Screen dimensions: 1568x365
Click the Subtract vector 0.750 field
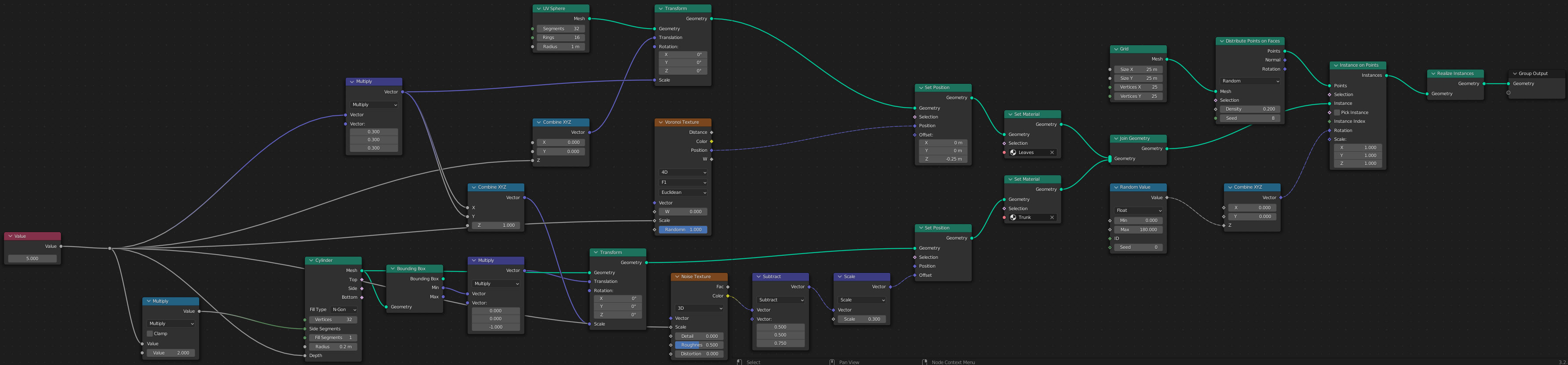click(781, 344)
